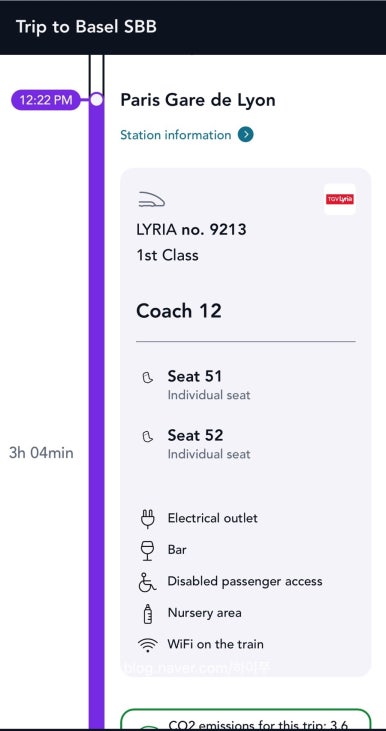Tap the electrical outlet plug icon
Viewport: 386px width, 731px height.
point(147,519)
